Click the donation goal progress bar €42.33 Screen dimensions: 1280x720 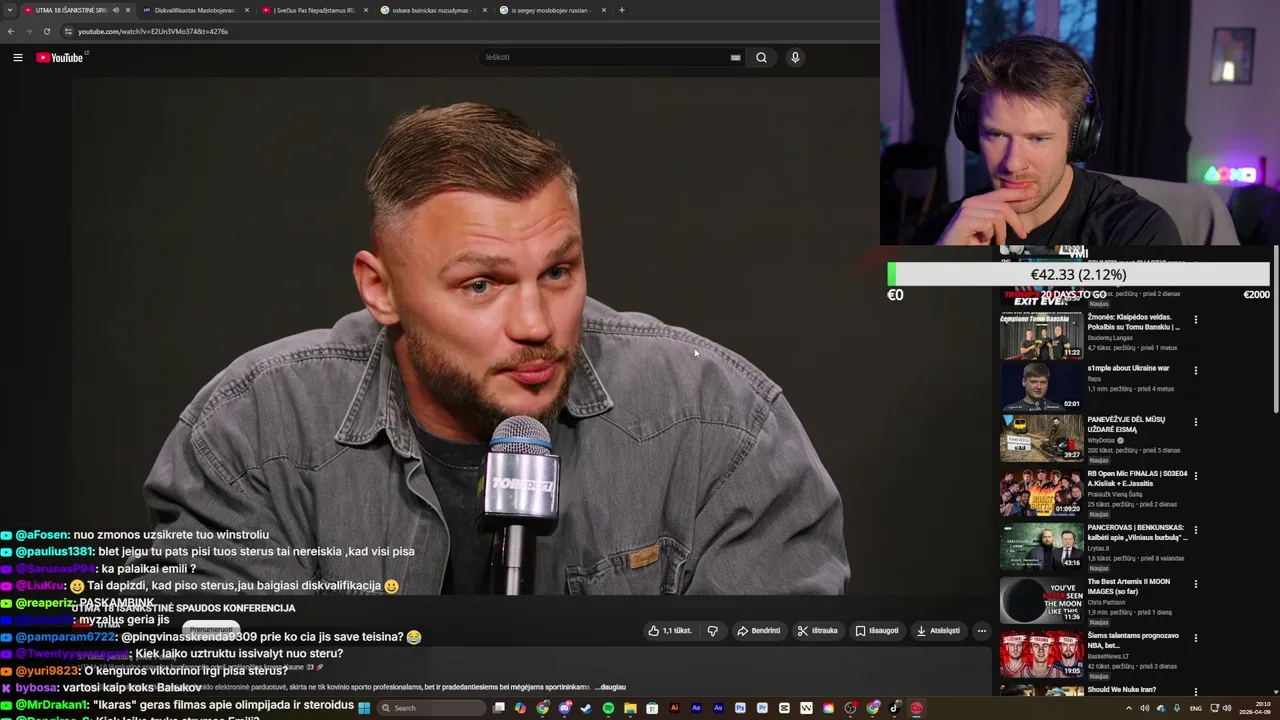(1078, 274)
